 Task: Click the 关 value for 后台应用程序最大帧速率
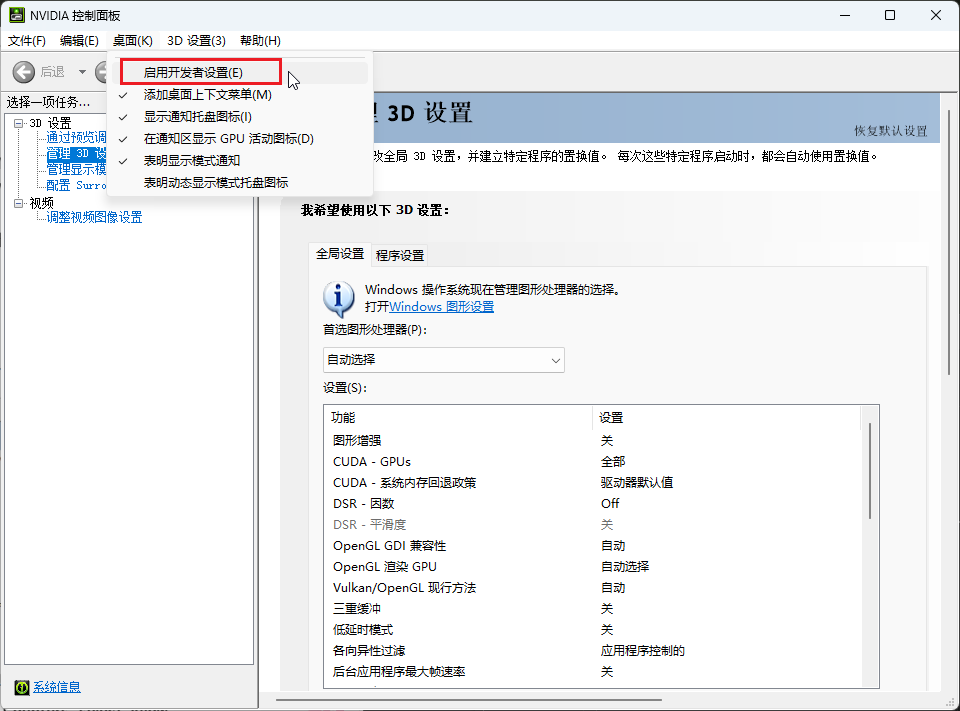(607, 672)
